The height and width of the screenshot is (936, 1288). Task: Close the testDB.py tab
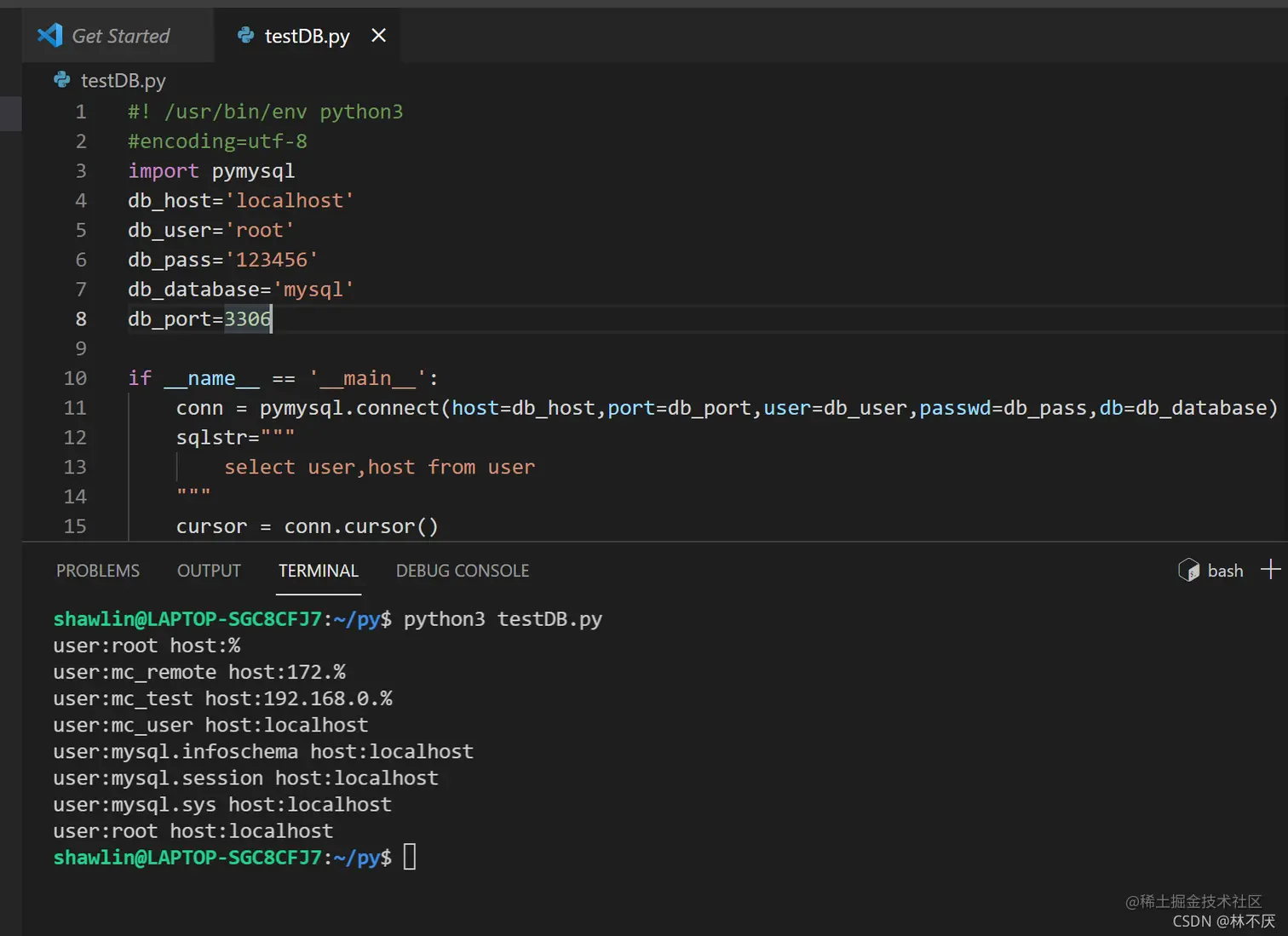(x=379, y=36)
